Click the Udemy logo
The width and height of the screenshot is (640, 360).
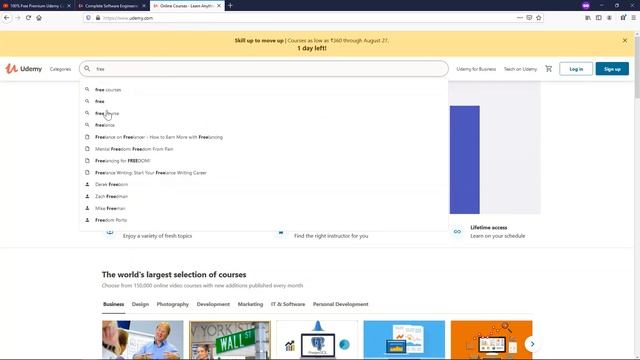click(24, 69)
